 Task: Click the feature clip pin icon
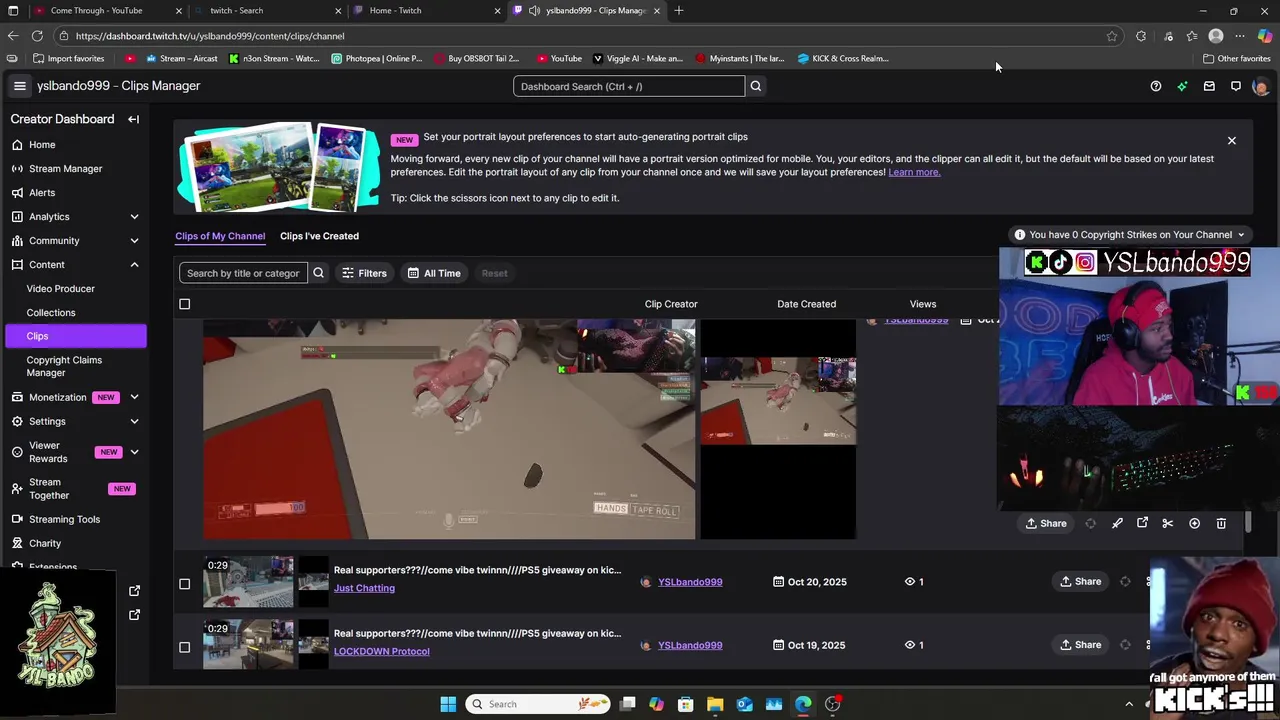pos(1117,523)
